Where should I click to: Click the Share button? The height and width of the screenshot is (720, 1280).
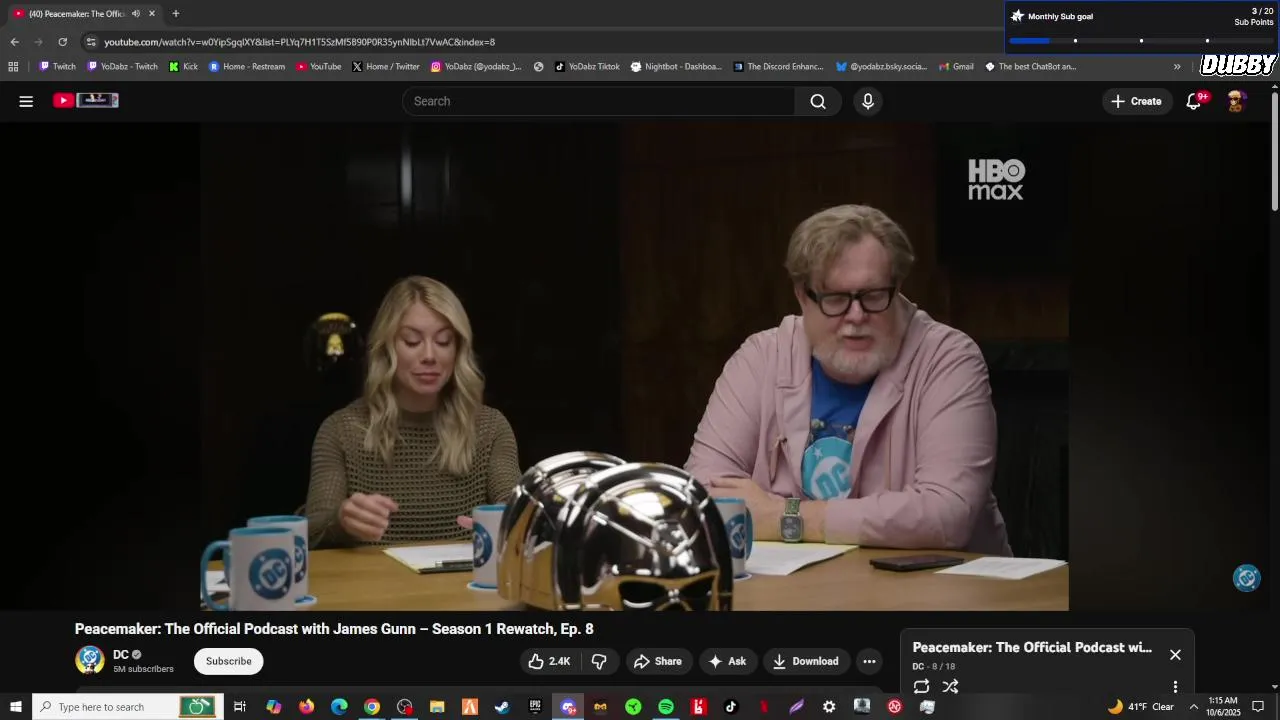pos(657,661)
